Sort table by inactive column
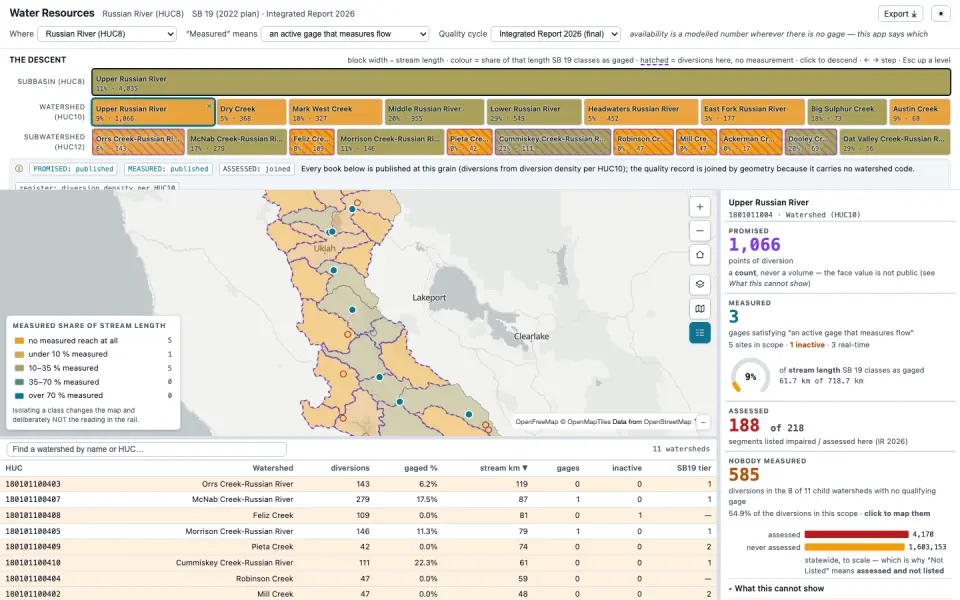The height and width of the screenshot is (600, 960). pyautogui.click(x=627, y=468)
